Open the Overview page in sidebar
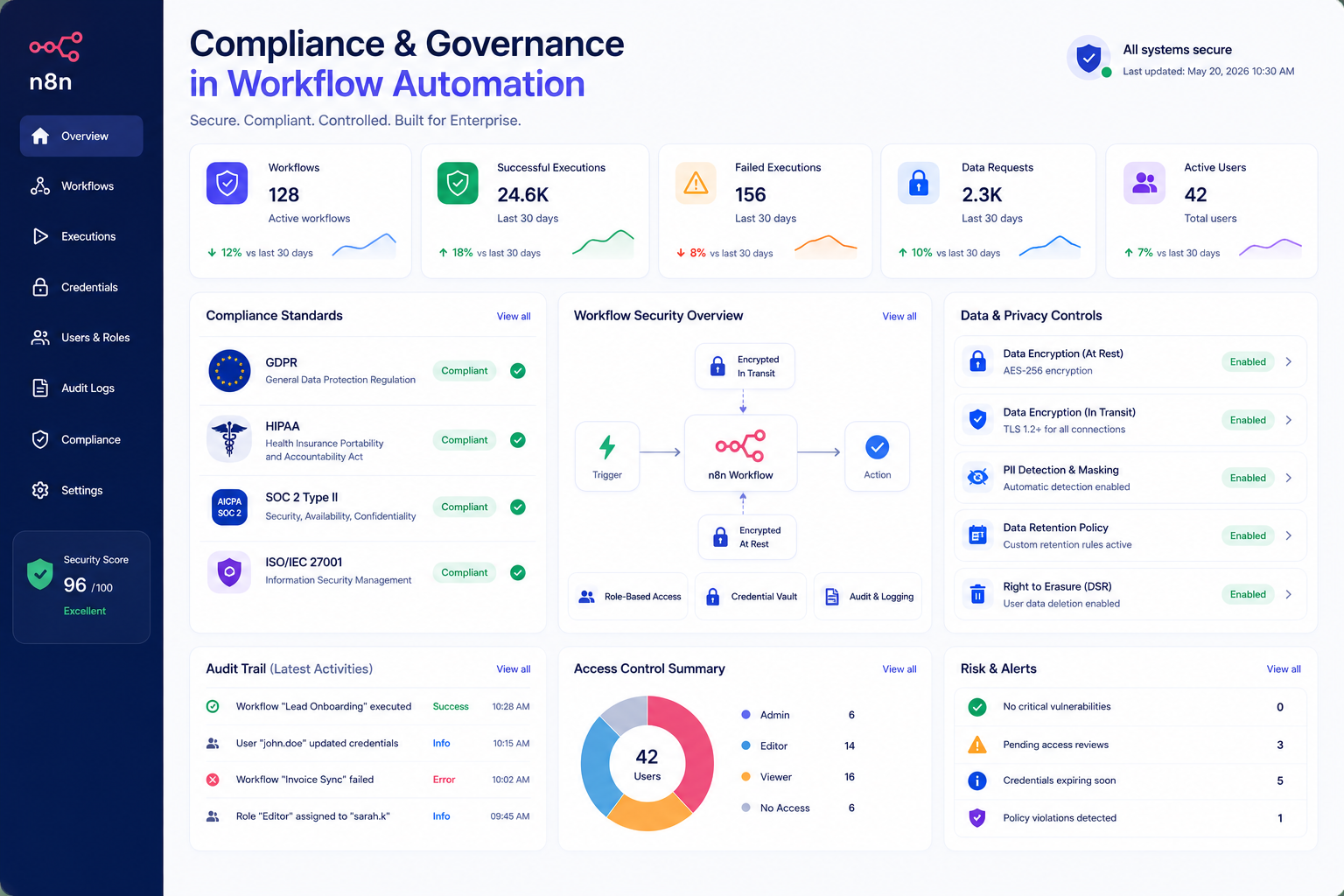 81,136
